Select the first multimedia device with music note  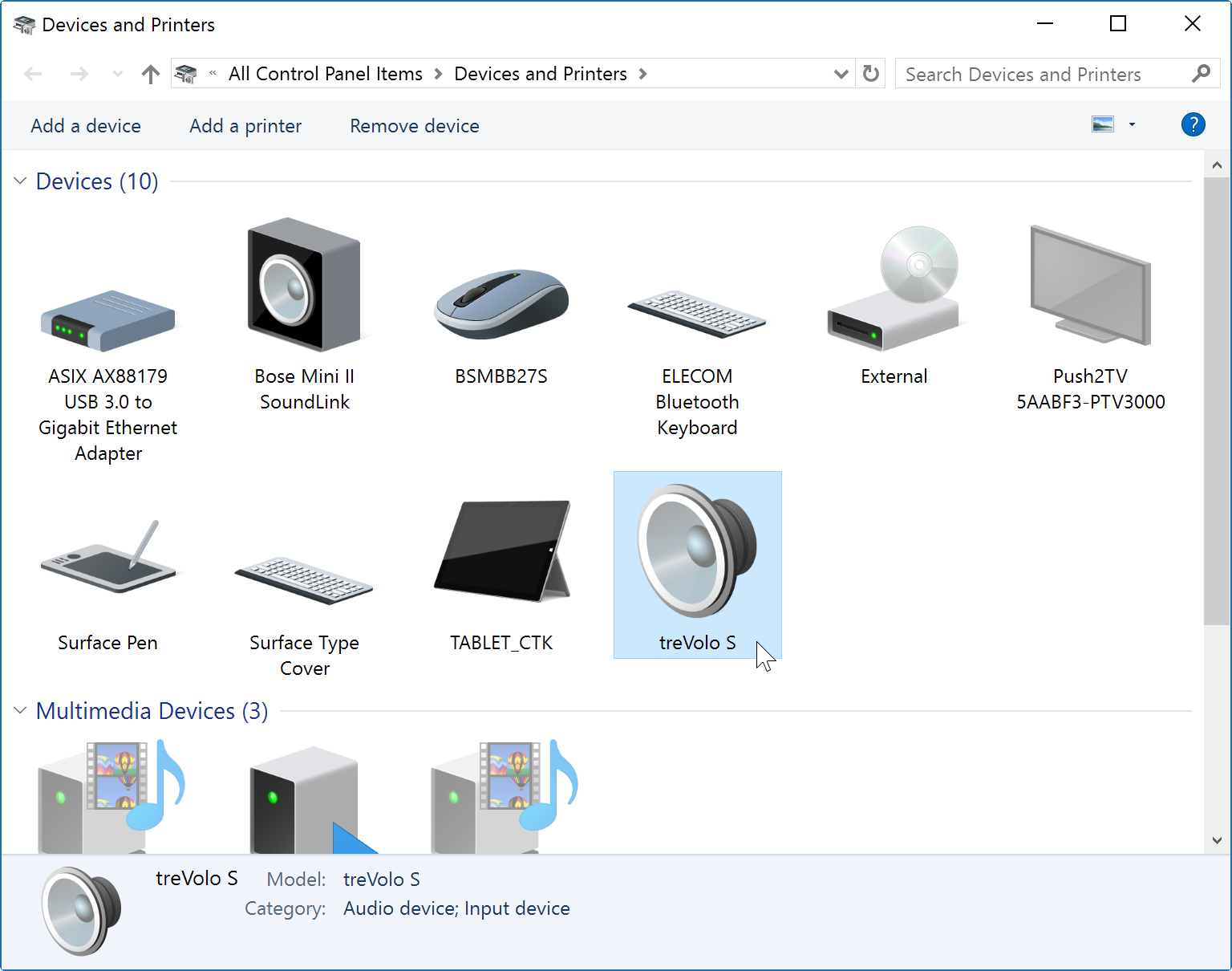point(111,797)
